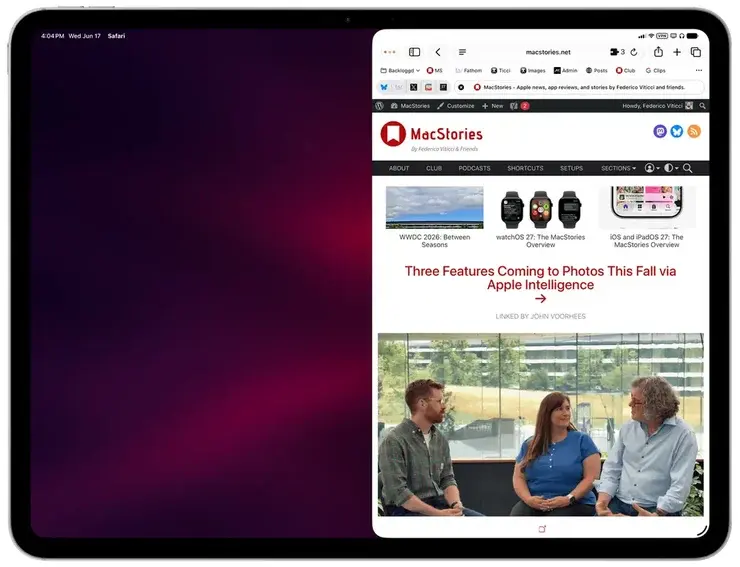Open the Bluesky social icon in header
The image size is (740, 567).
(x=677, y=131)
